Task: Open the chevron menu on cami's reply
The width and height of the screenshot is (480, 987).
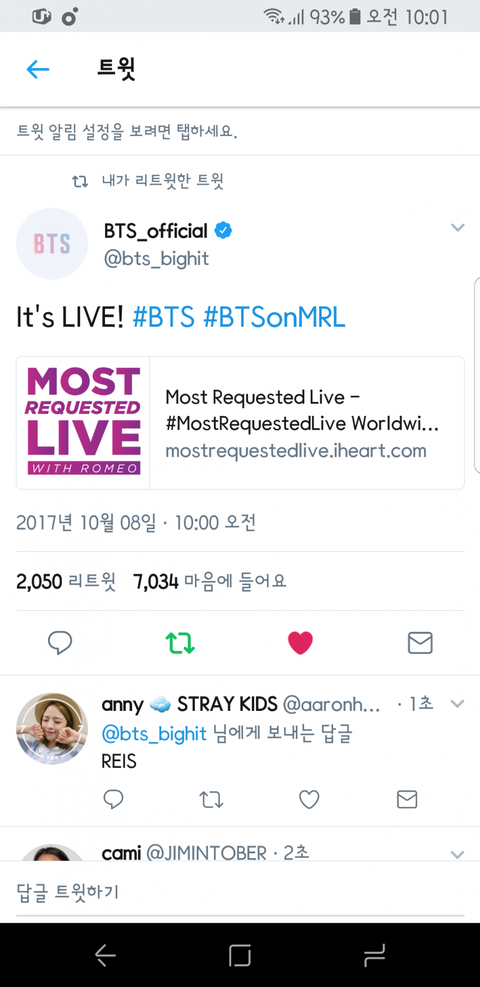Action: point(458,854)
